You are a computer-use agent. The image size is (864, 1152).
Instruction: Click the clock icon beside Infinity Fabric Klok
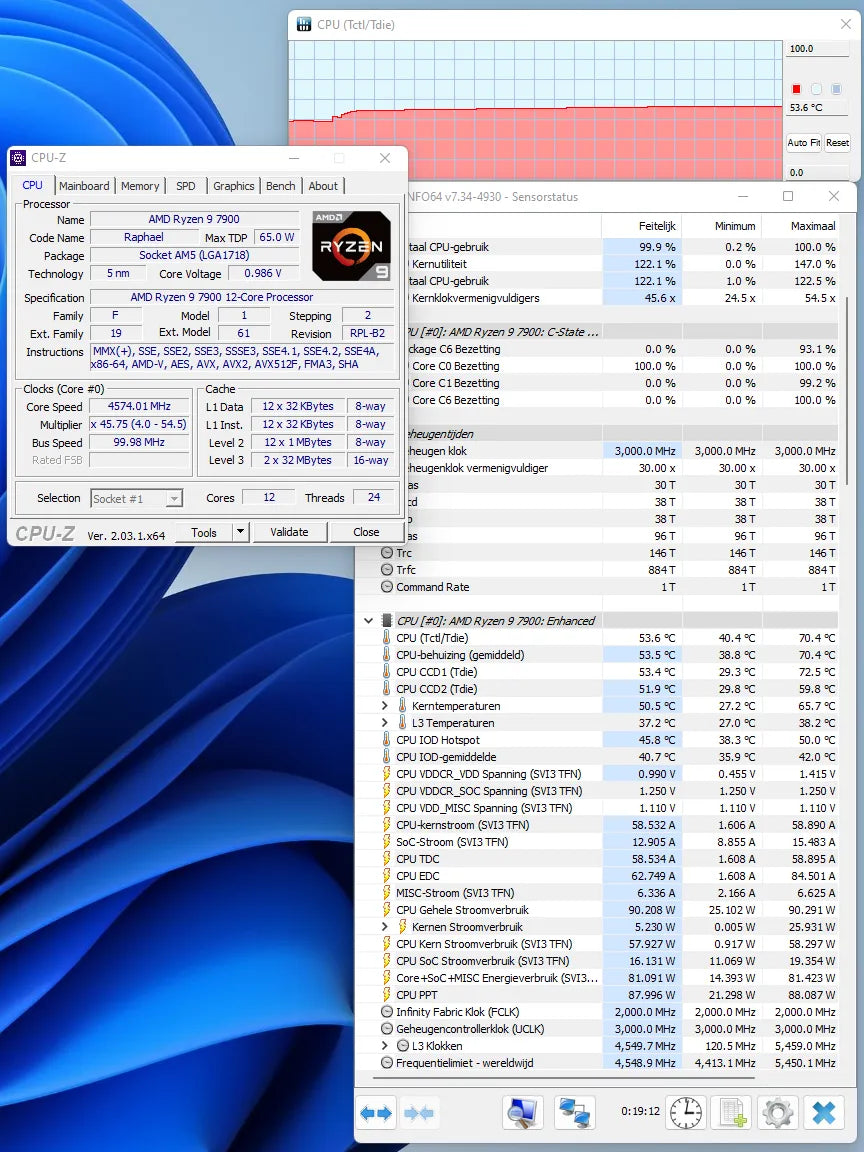click(x=385, y=1012)
